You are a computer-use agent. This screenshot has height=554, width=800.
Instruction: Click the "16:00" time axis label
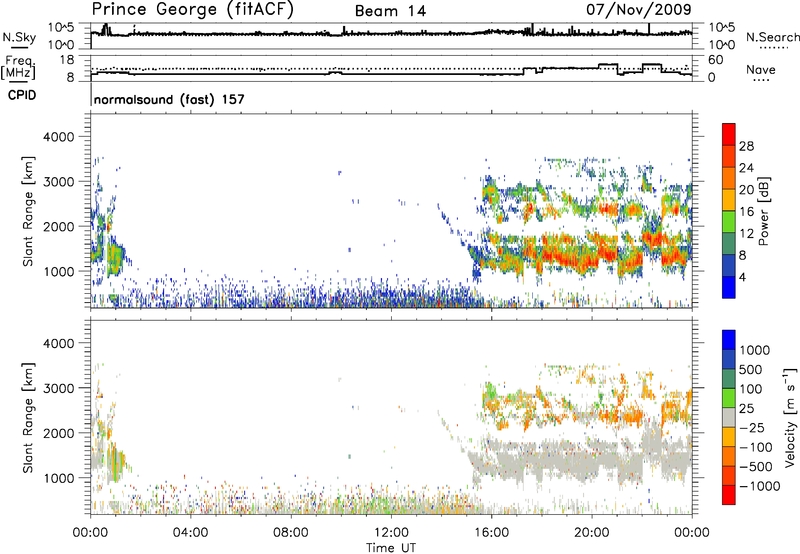[x=491, y=533]
